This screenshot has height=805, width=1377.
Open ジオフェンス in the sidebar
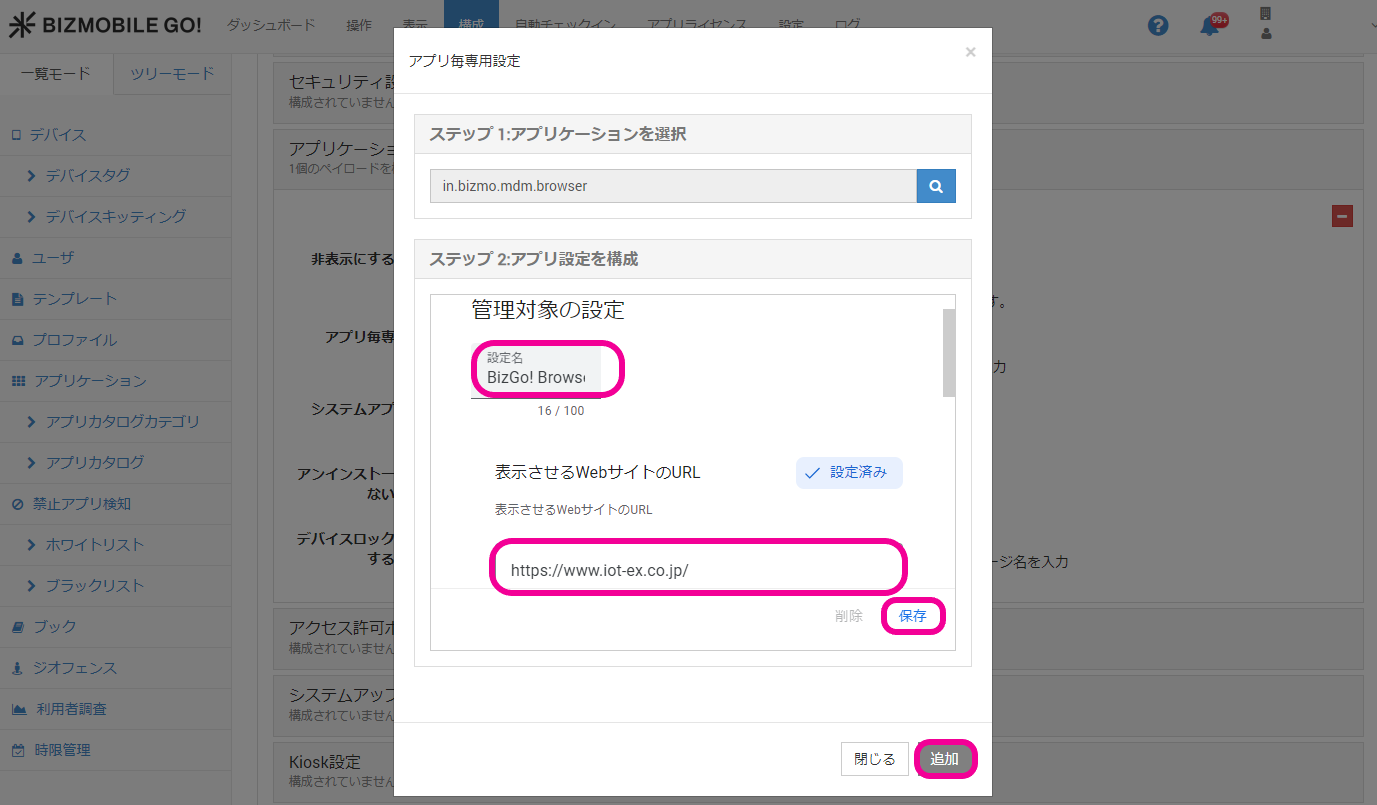74,667
